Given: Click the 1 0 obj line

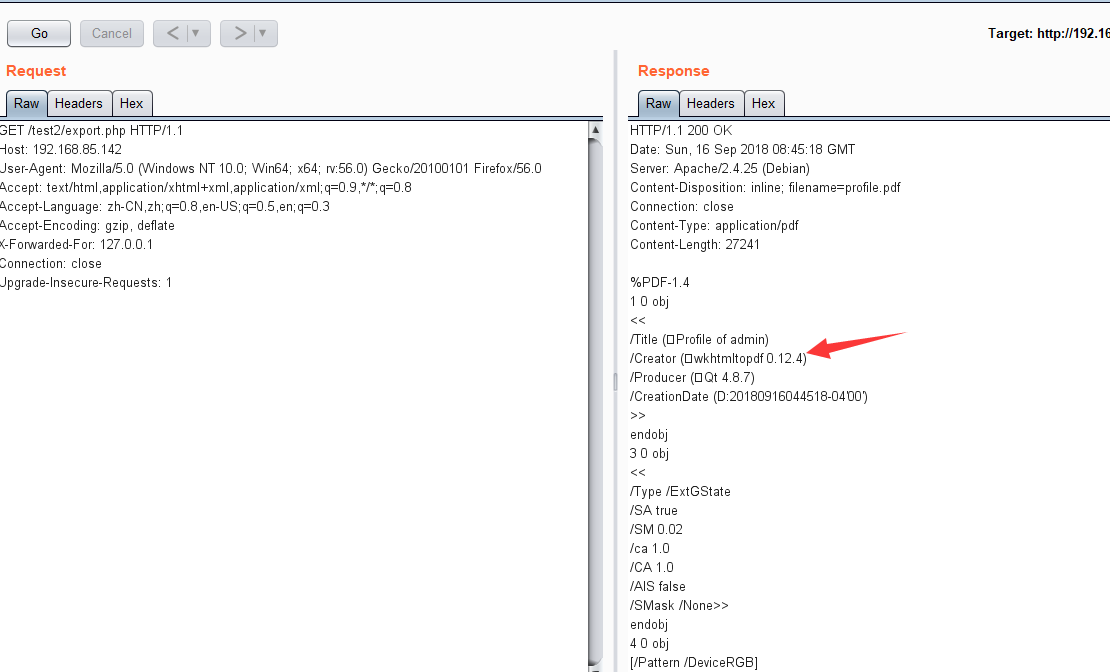Looking at the screenshot, I should [x=649, y=302].
